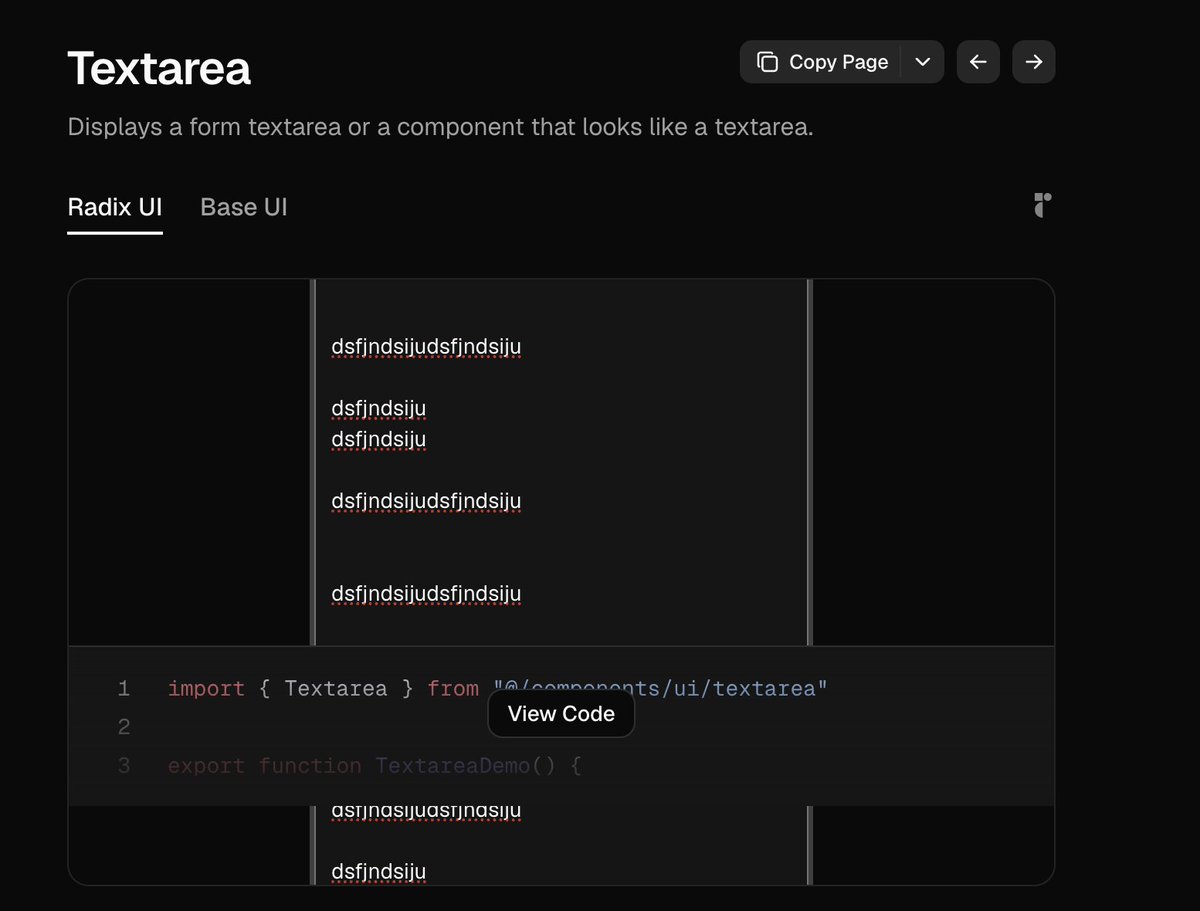
Task: Click code line 1 import statement
Action: point(498,688)
